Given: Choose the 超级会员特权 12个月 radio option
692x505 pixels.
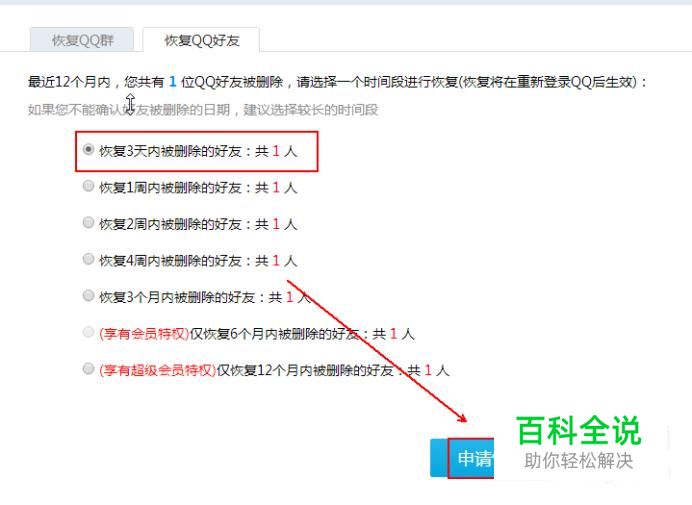Looking at the screenshot, I should [88, 369].
